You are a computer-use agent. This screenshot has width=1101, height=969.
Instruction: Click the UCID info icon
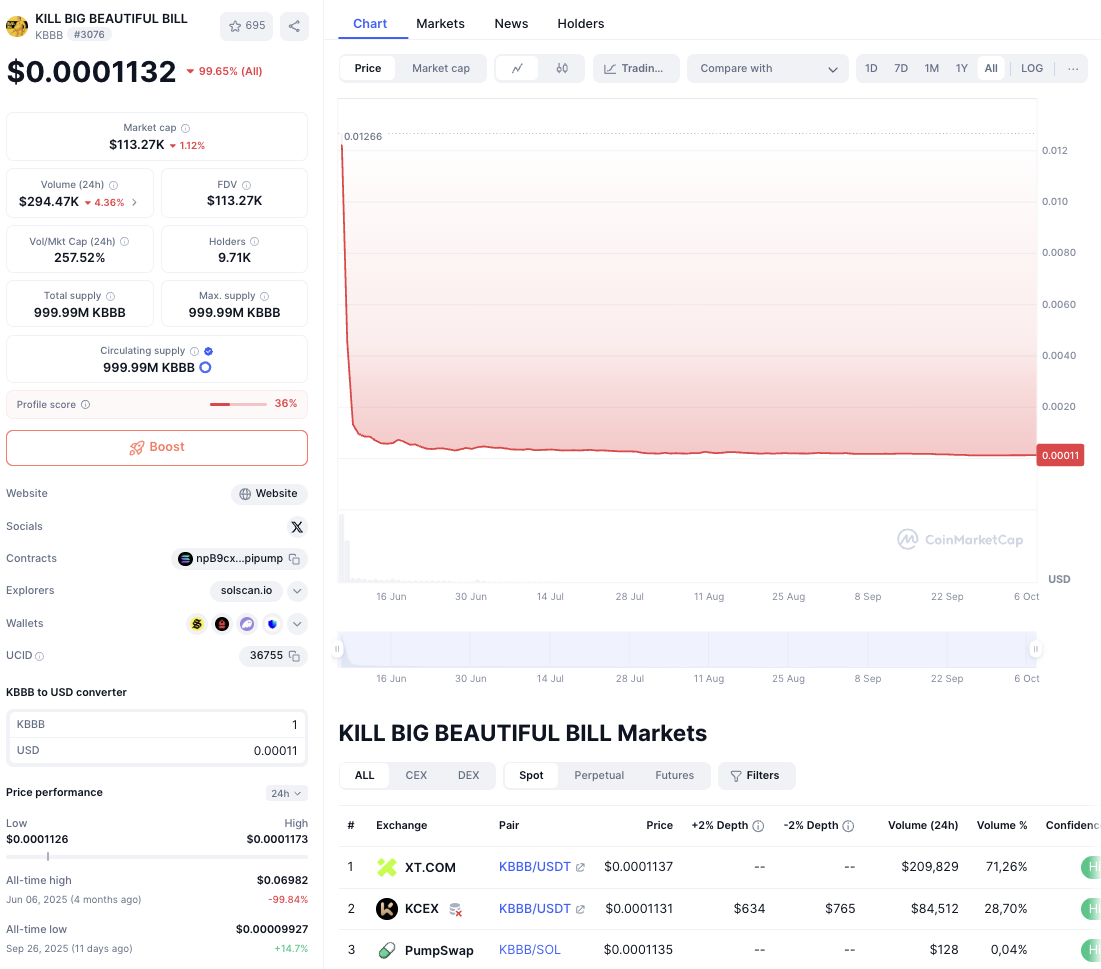tap(39, 657)
